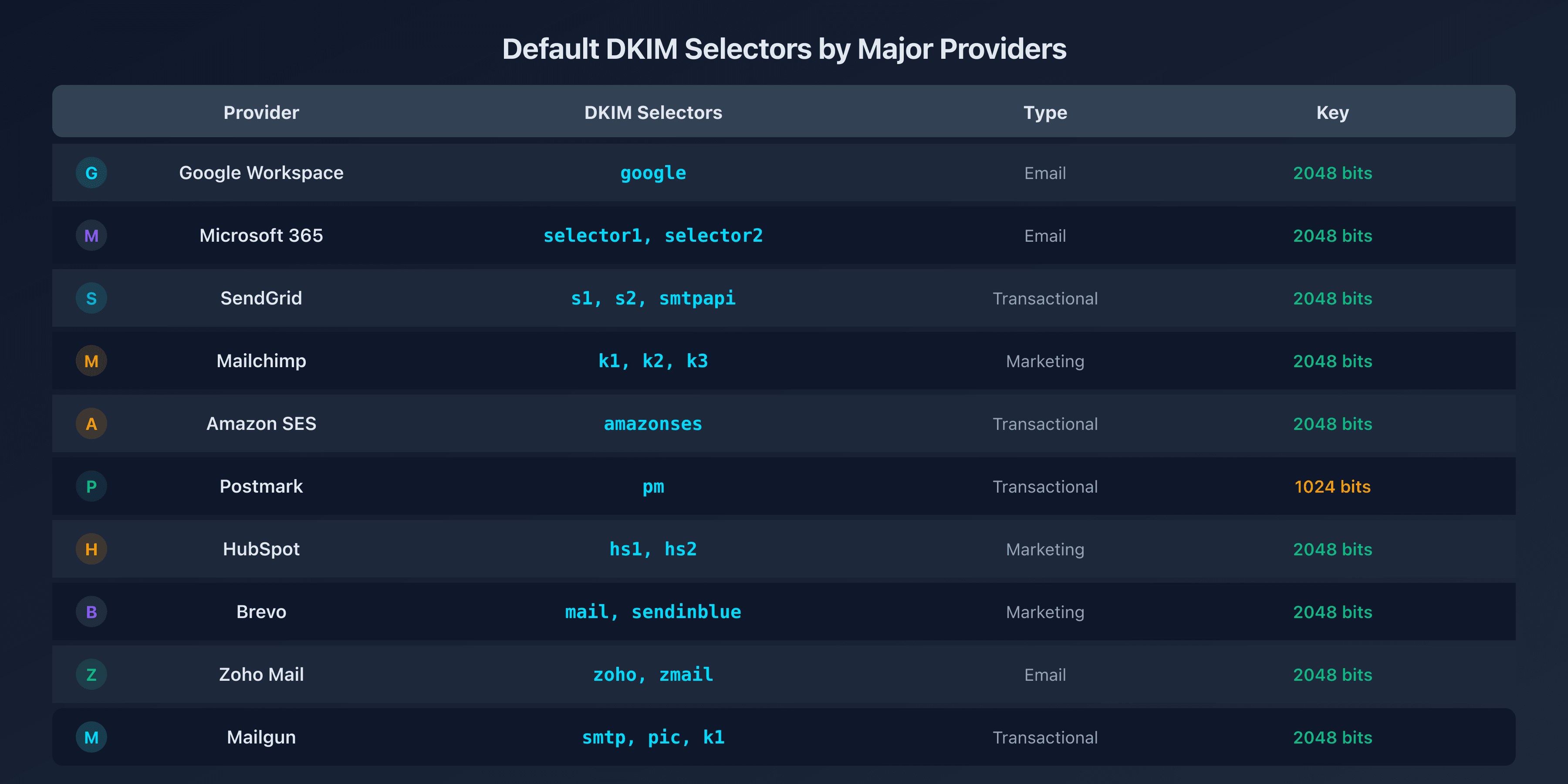Image resolution: width=1568 pixels, height=784 pixels.
Task: Click the Amazon SES avatar badge
Action: pyautogui.click(x=91, y=423)
